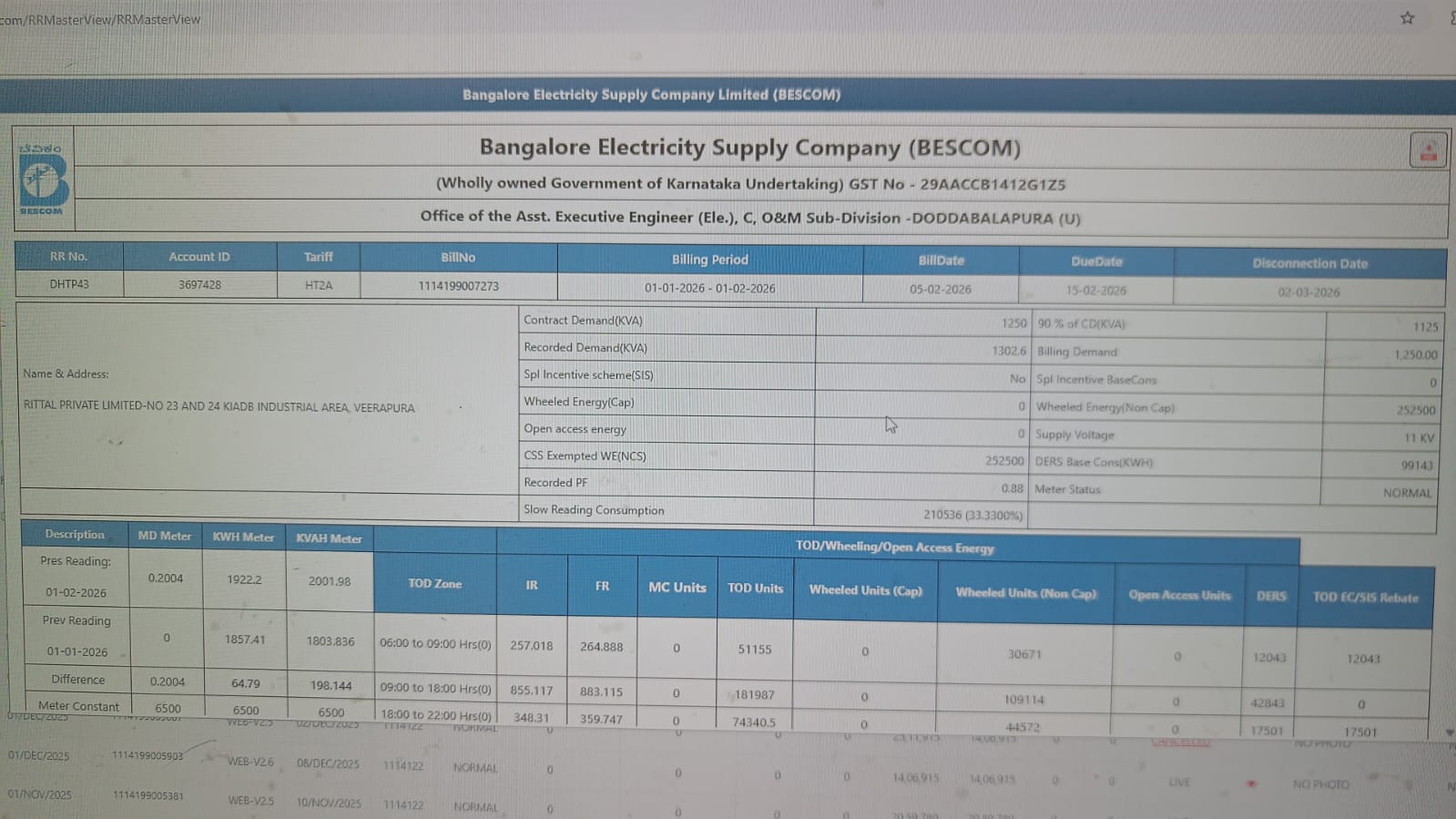Select KWH present reading 1922.2

click(244, 579)
